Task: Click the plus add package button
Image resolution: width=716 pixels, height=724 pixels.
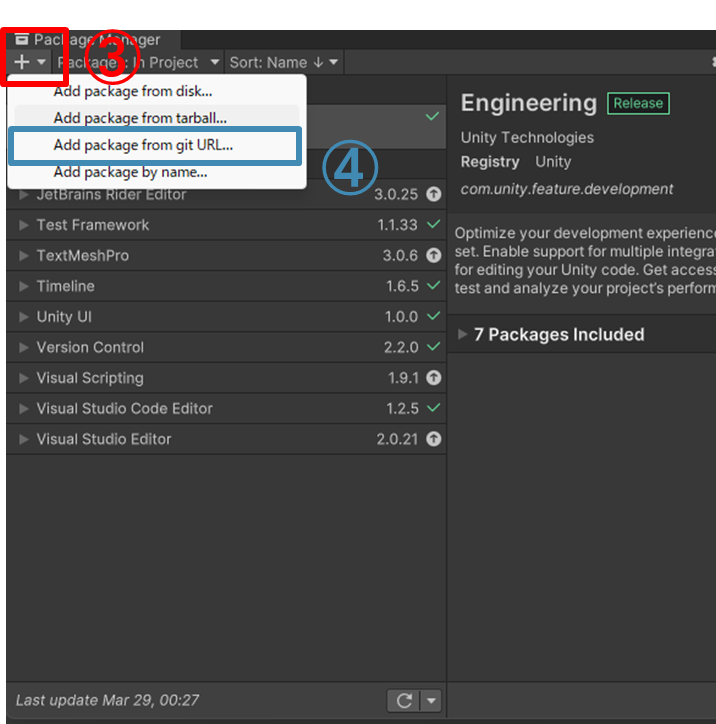Action: coord(23,62)
